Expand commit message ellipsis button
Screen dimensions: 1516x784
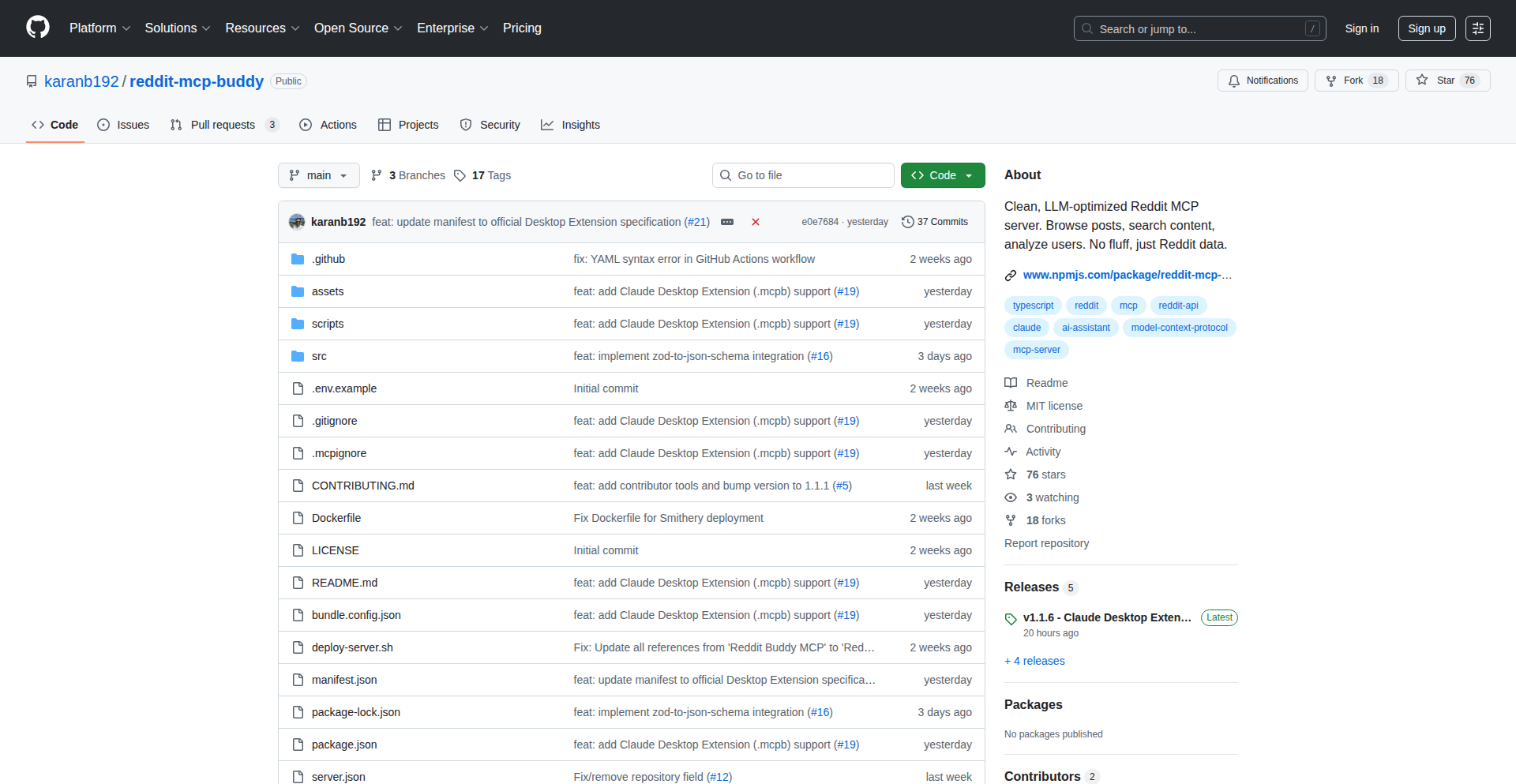click(x=727, y=222)
